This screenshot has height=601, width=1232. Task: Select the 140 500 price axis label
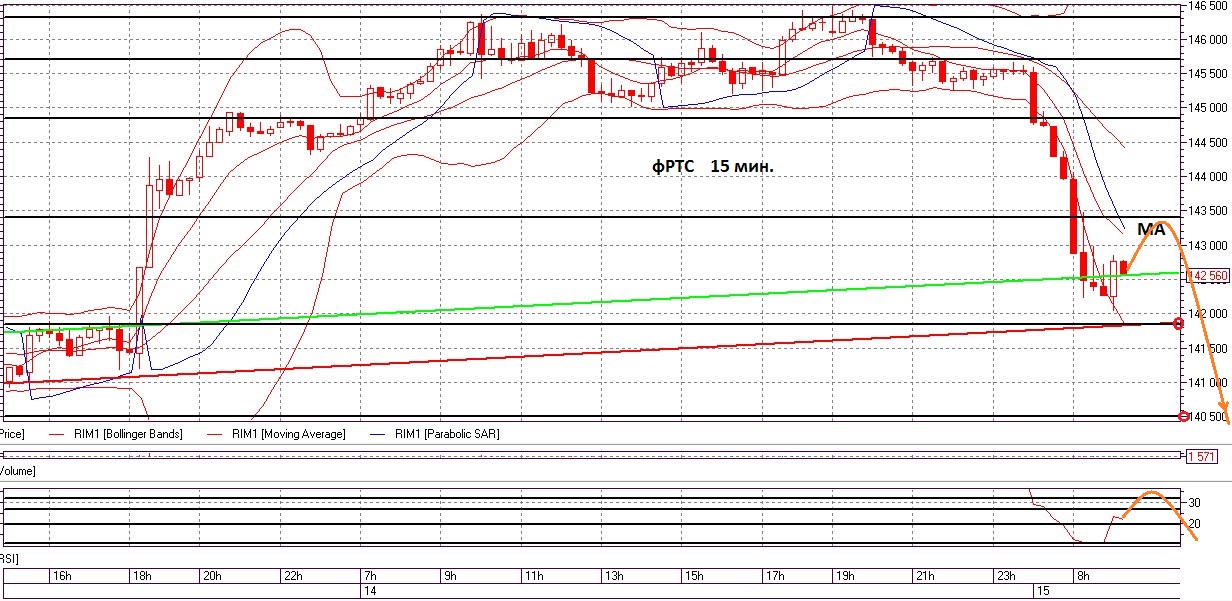(1208, 416)
